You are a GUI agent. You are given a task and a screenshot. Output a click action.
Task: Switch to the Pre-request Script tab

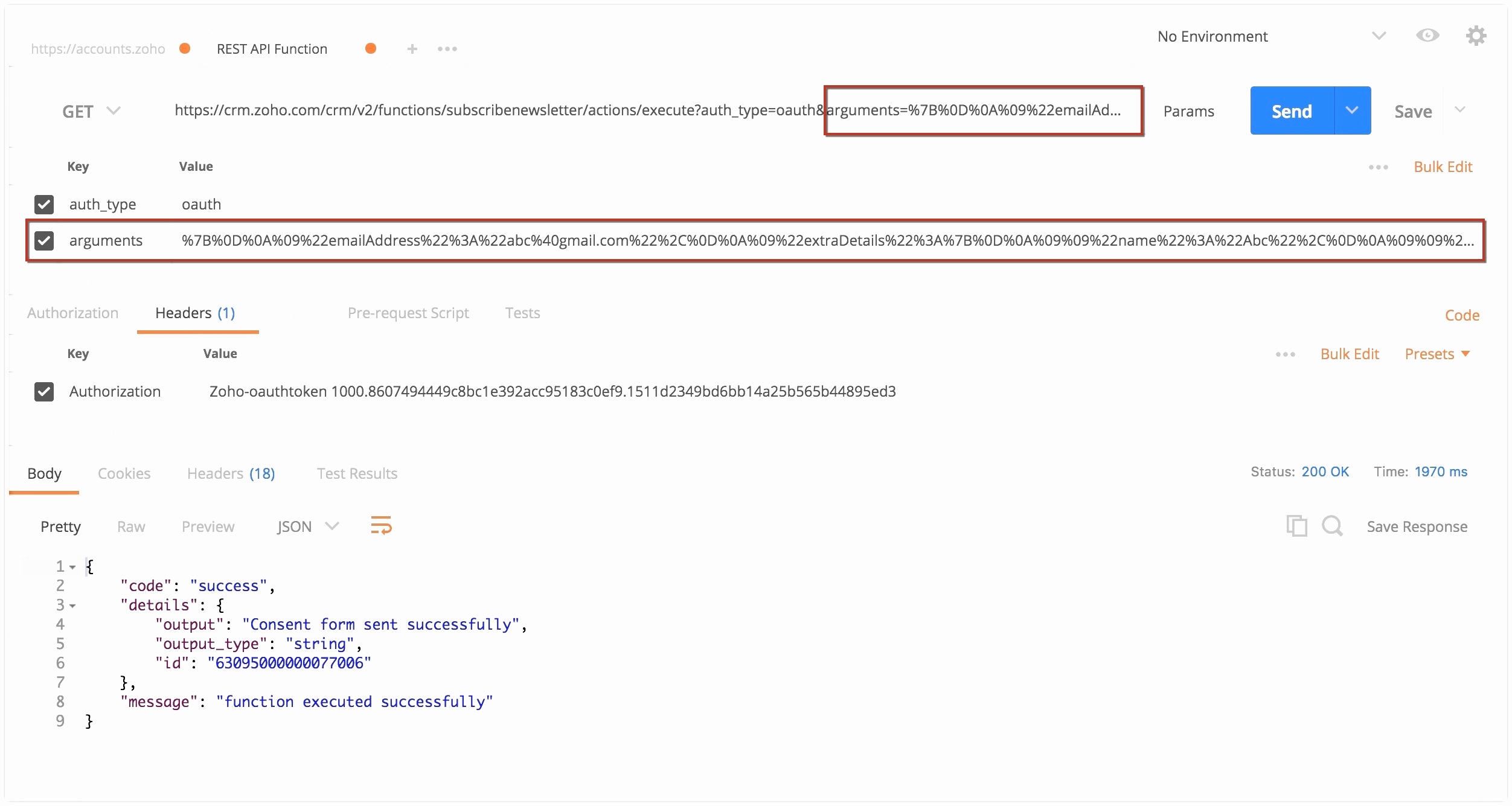(404, 313)
